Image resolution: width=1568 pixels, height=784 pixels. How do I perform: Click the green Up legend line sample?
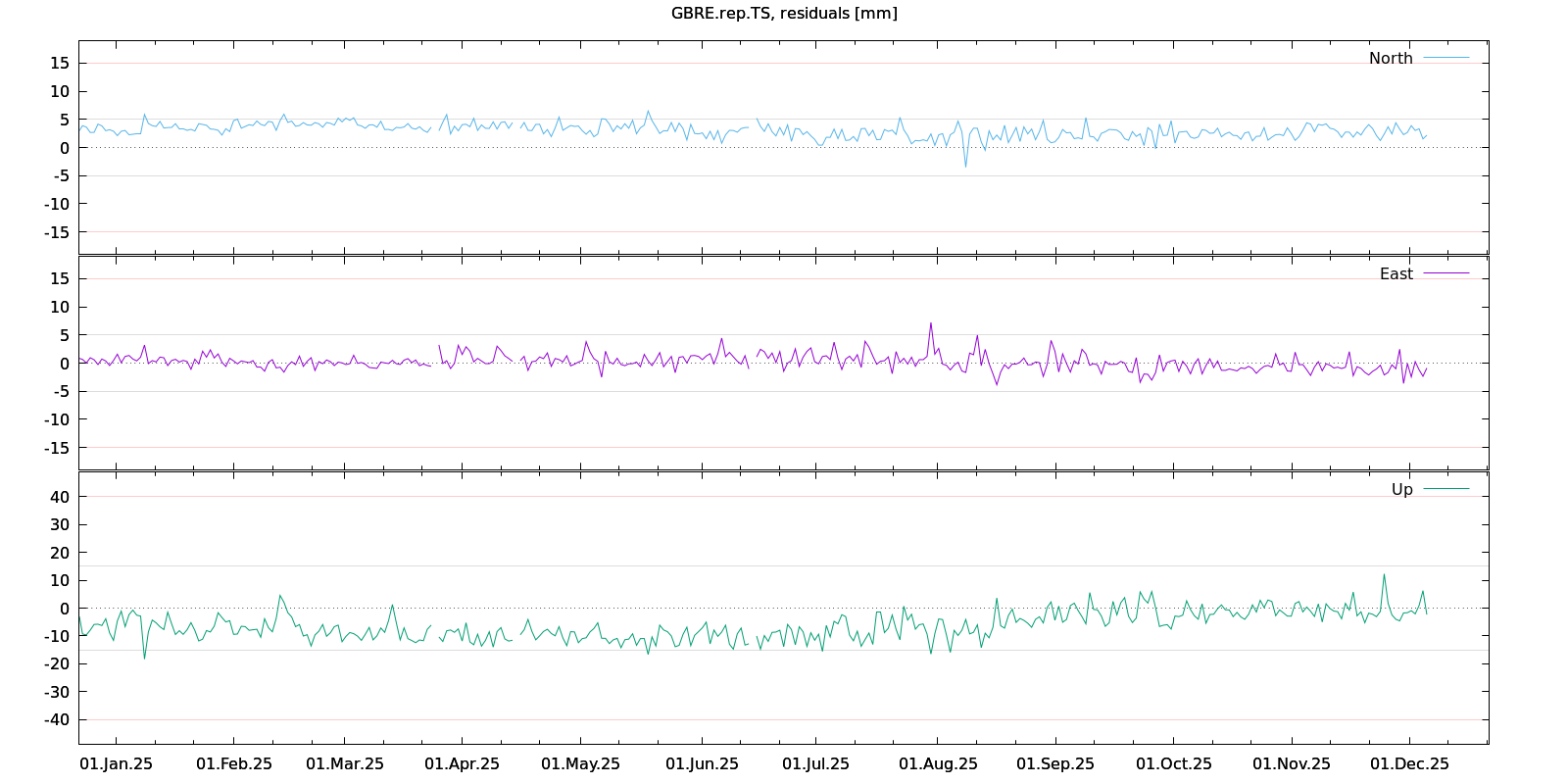click(x=1445, y=488)
